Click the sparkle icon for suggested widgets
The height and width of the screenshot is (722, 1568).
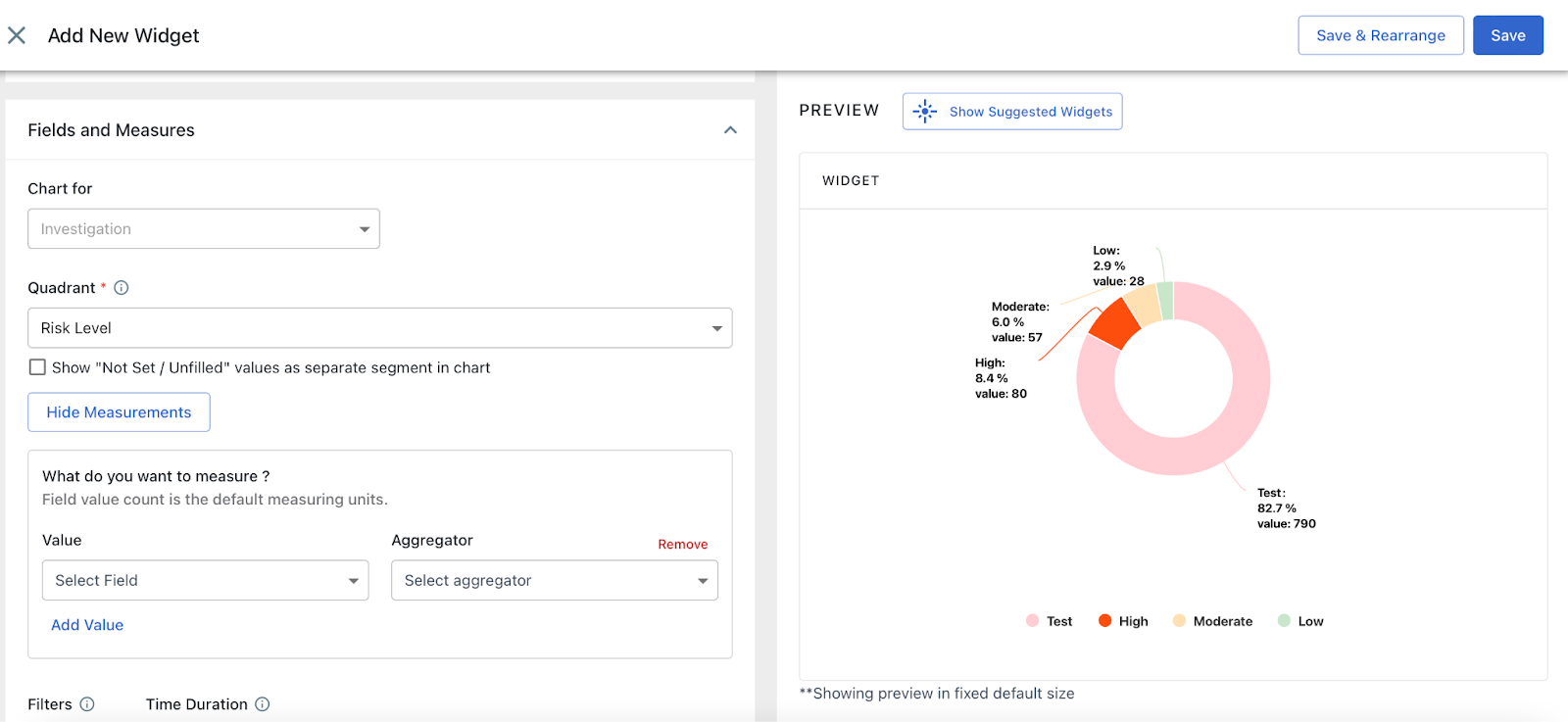click(925, 112)
